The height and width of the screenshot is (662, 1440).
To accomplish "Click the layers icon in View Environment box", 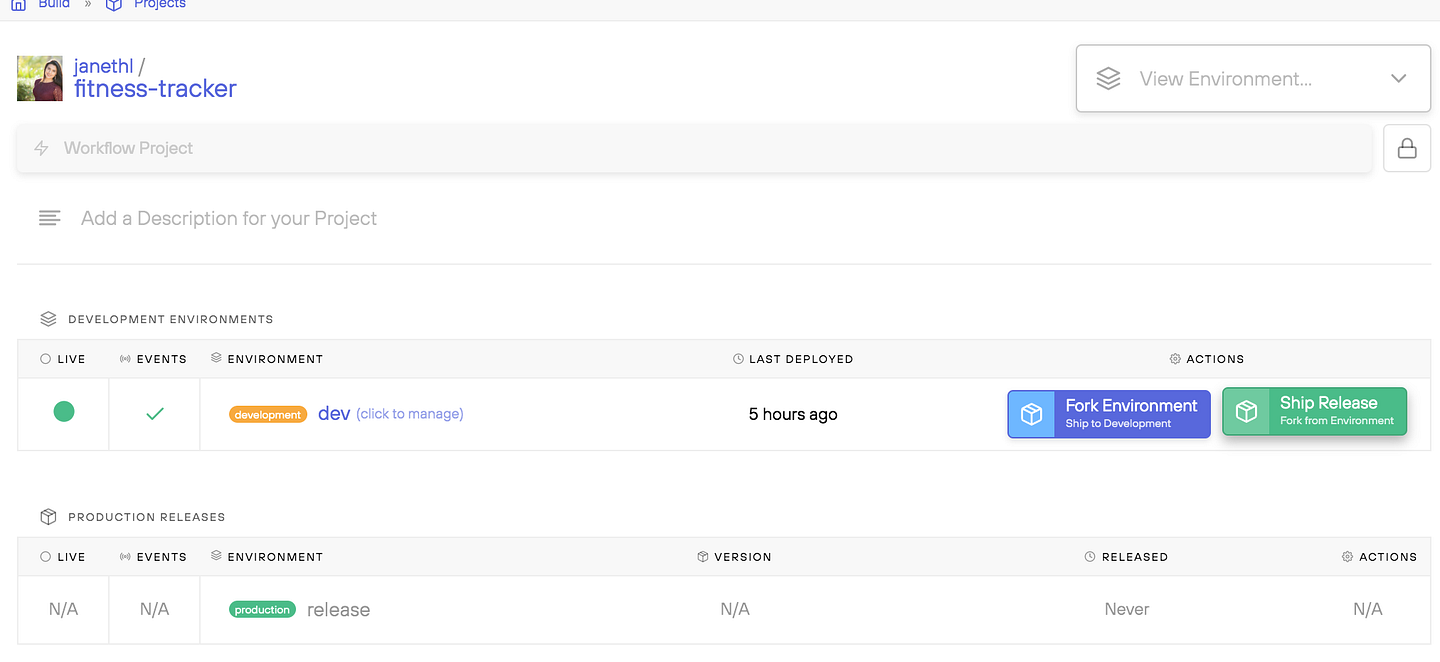I will (x=1108, y=79).
